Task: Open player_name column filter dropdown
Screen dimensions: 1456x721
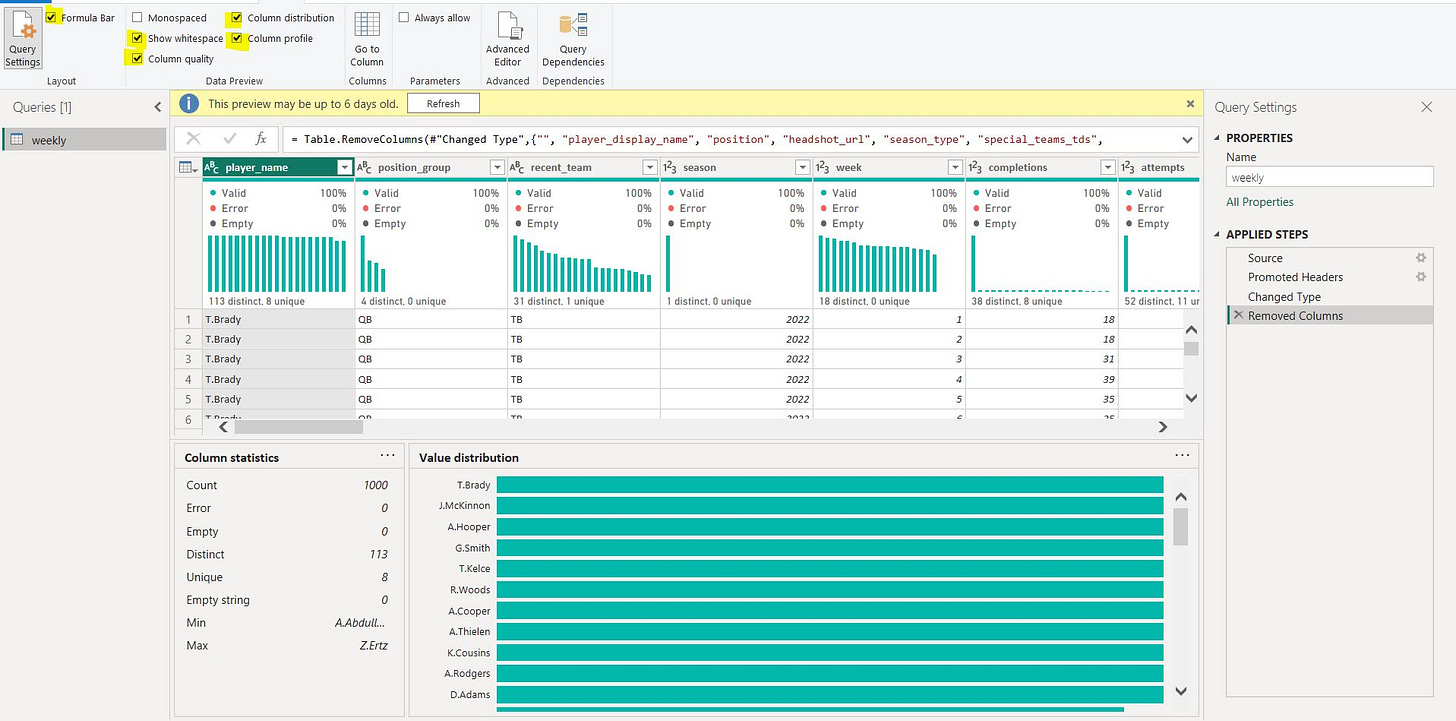Action: 344,168
